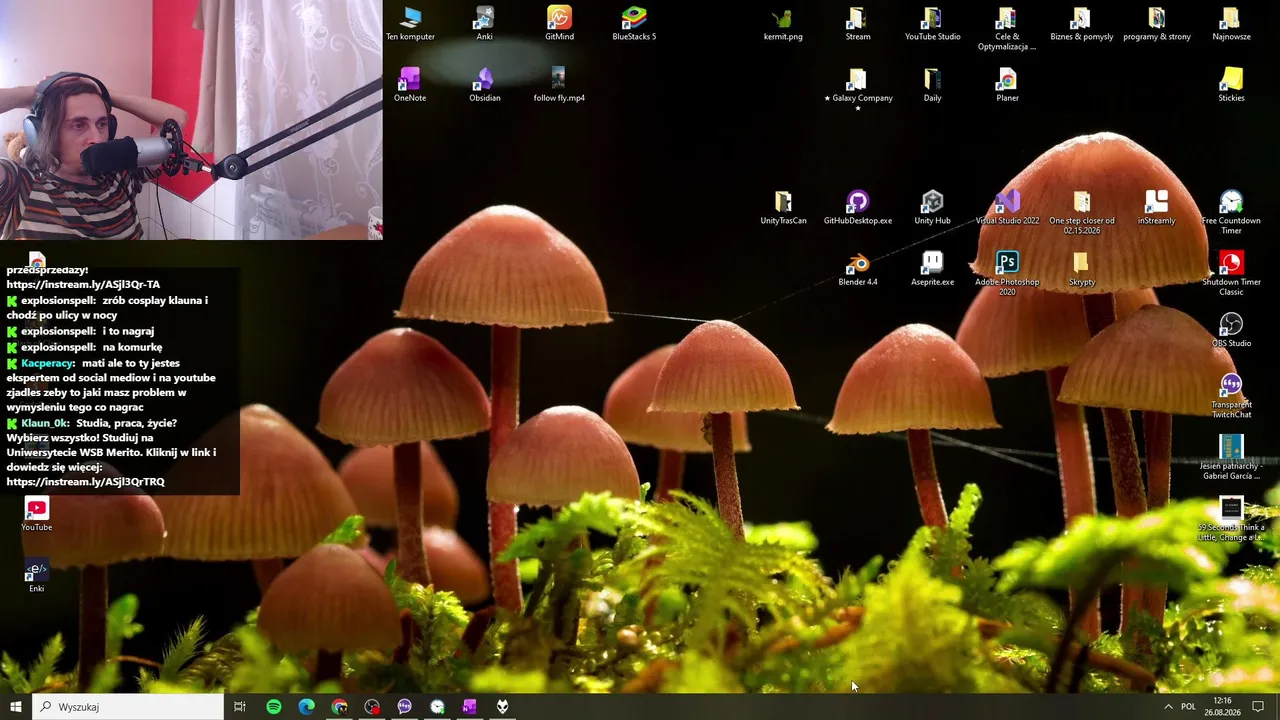Screen dimensions: 1280x720
Task: Select the Obsidian desktop shortcut
Action: click(x=484, y=85)
